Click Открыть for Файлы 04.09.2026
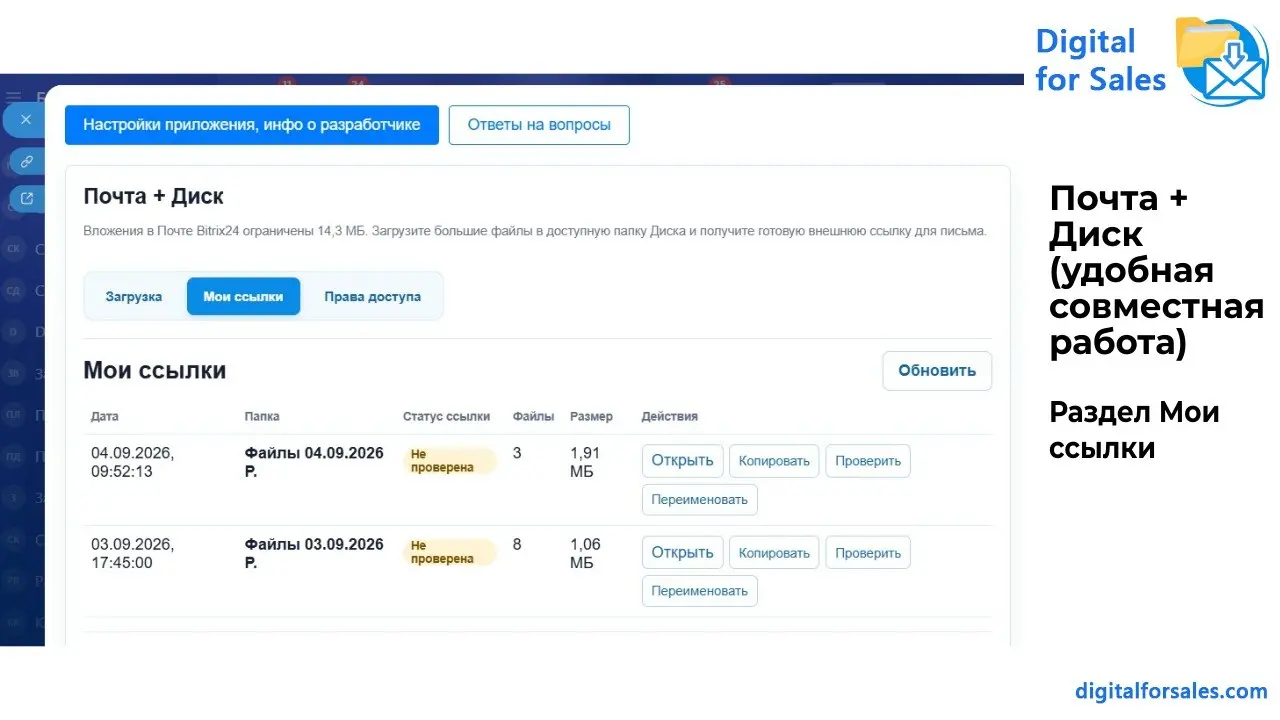The height and width of the screenshot is (720, 1280). point(682,460)
